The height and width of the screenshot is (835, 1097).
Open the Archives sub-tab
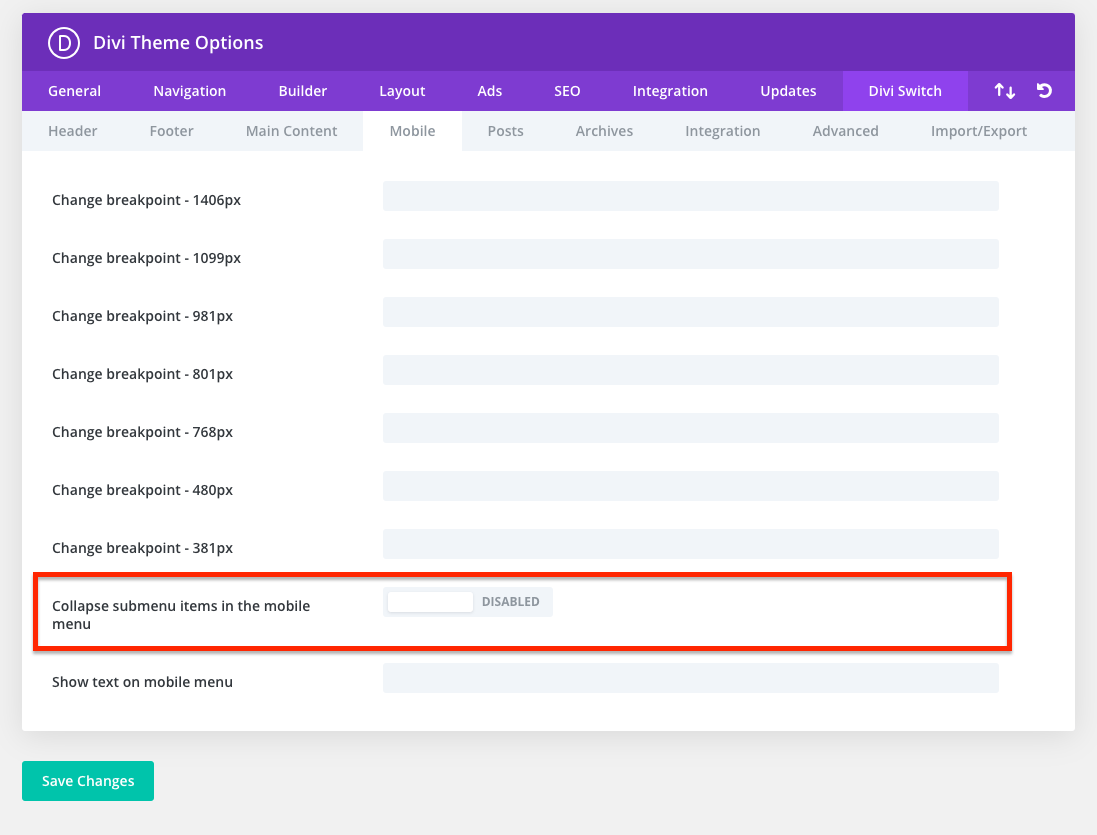click(604, 131)
